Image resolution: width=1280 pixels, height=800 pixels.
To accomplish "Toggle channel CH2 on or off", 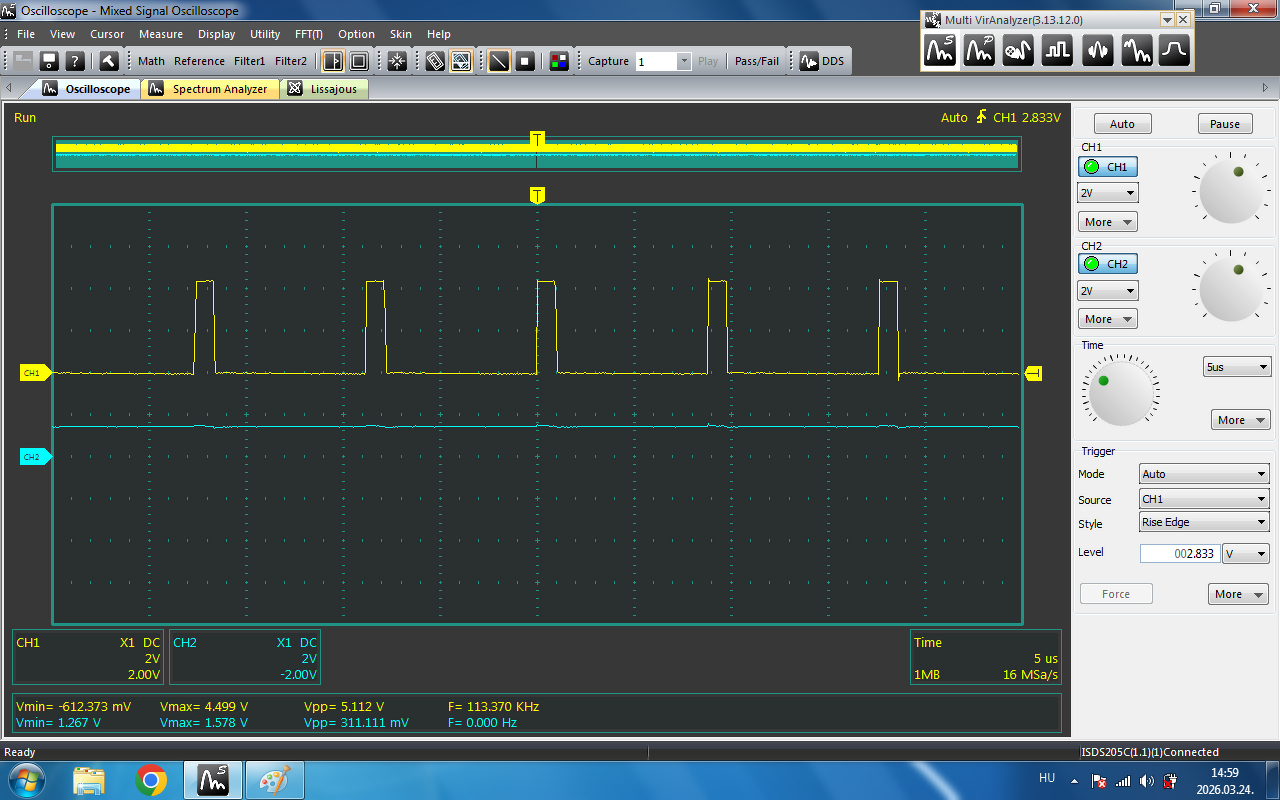I will (x=1108, y=264).
